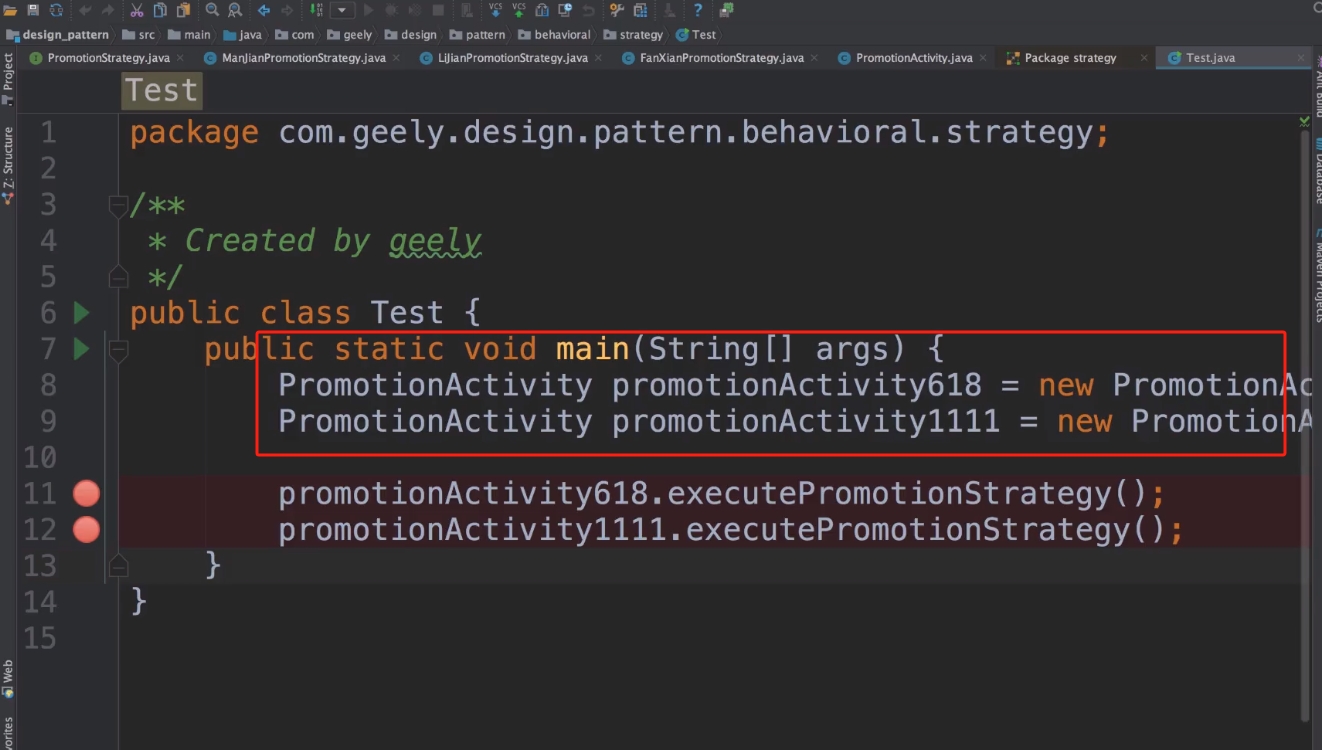Click fold end marker at line 5

coord(118,277)
